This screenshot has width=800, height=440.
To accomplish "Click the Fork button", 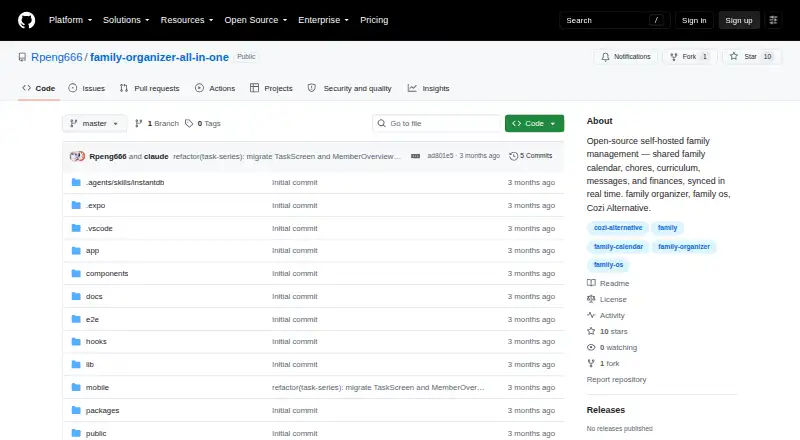I will 690,57.
